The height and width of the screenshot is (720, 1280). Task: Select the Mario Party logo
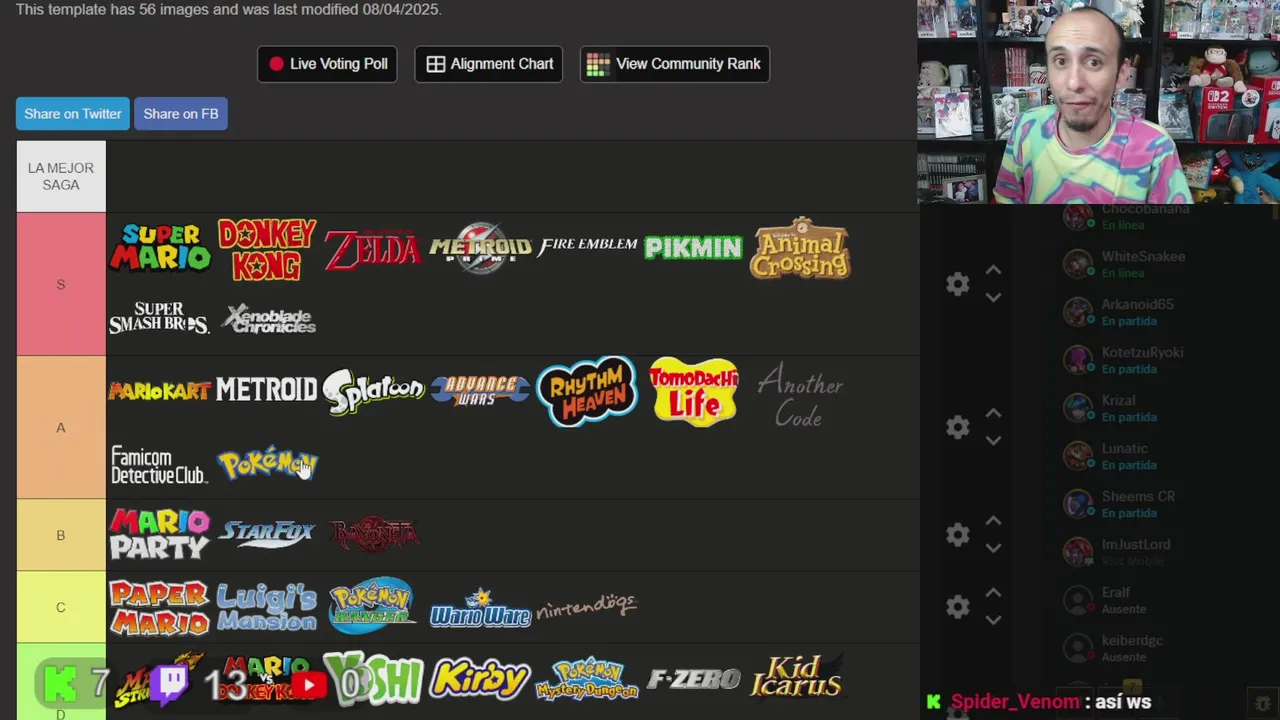[160, 534]
